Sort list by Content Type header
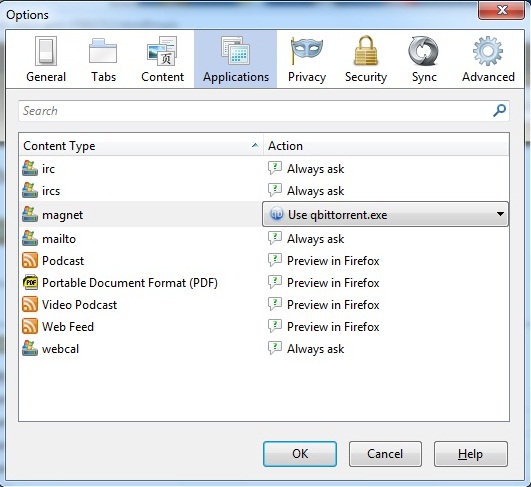 (141, 146)
